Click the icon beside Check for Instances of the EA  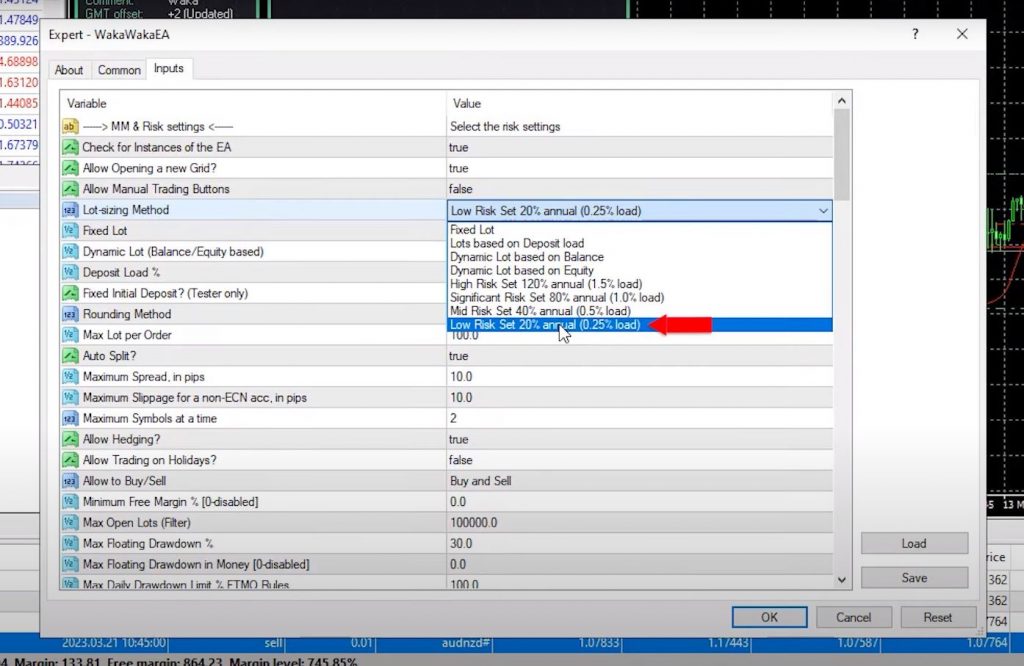70,148
